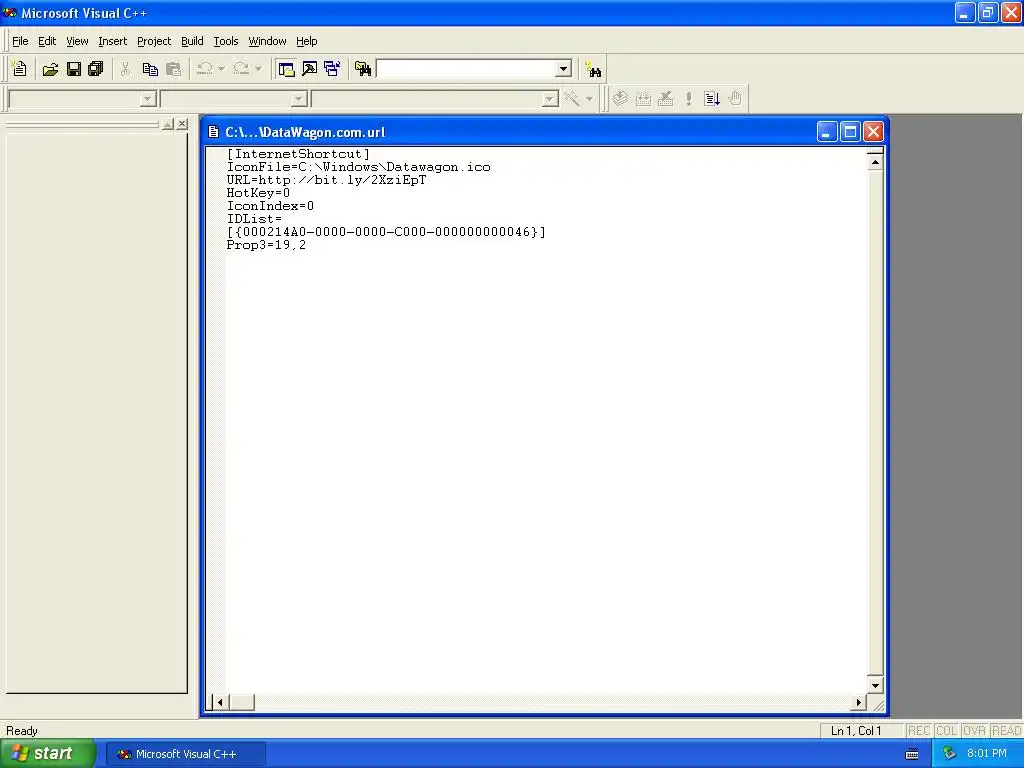Click the OVR overtype indicator in status bar
The height and width of the screenshot is (768, 1024).
click(974, 731)
